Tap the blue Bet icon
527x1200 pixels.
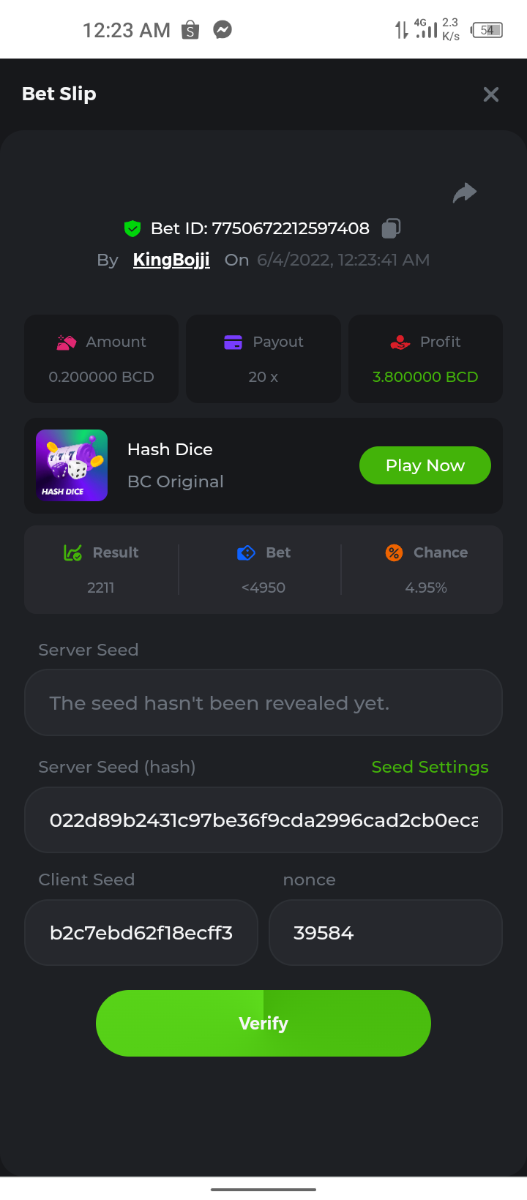click(247, 552)
